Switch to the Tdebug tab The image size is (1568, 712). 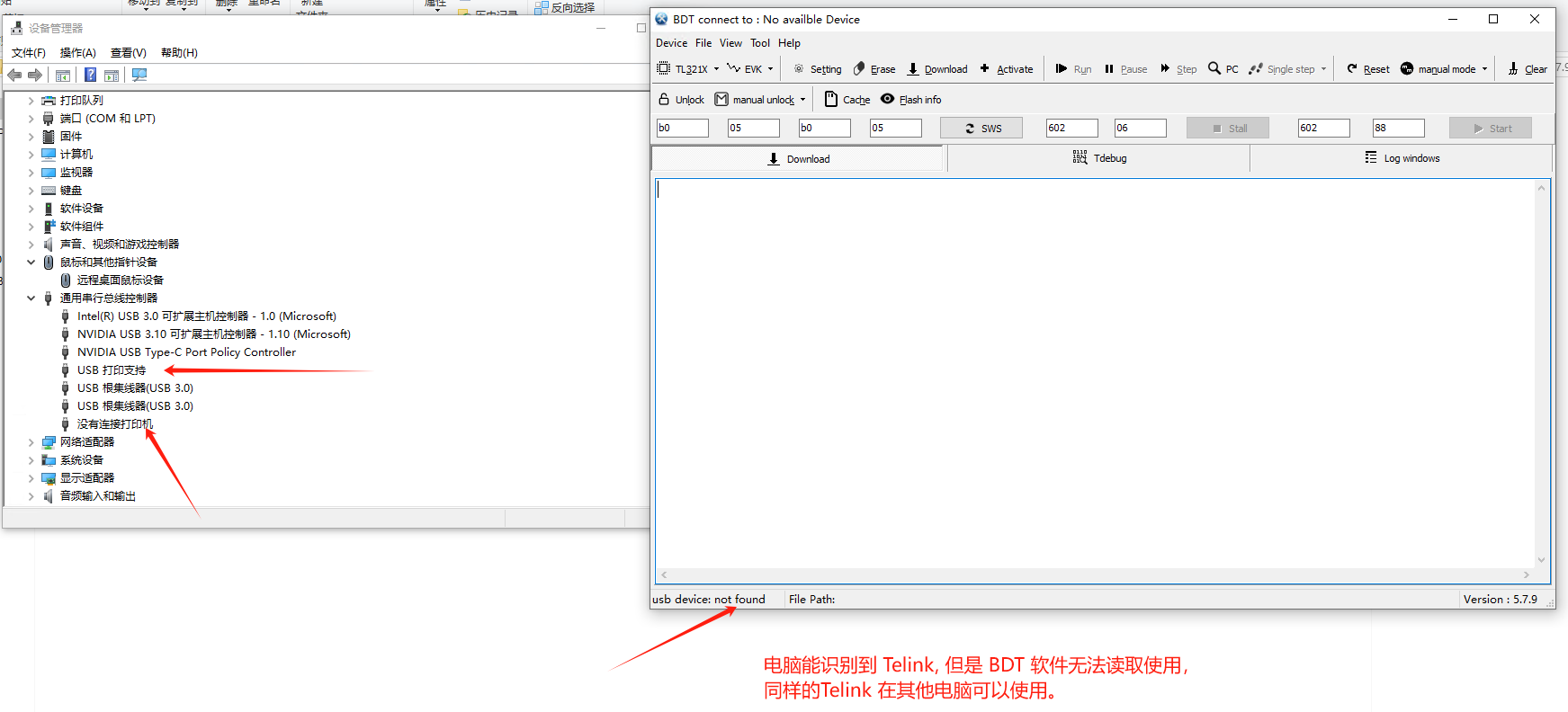pos(1099,158)
